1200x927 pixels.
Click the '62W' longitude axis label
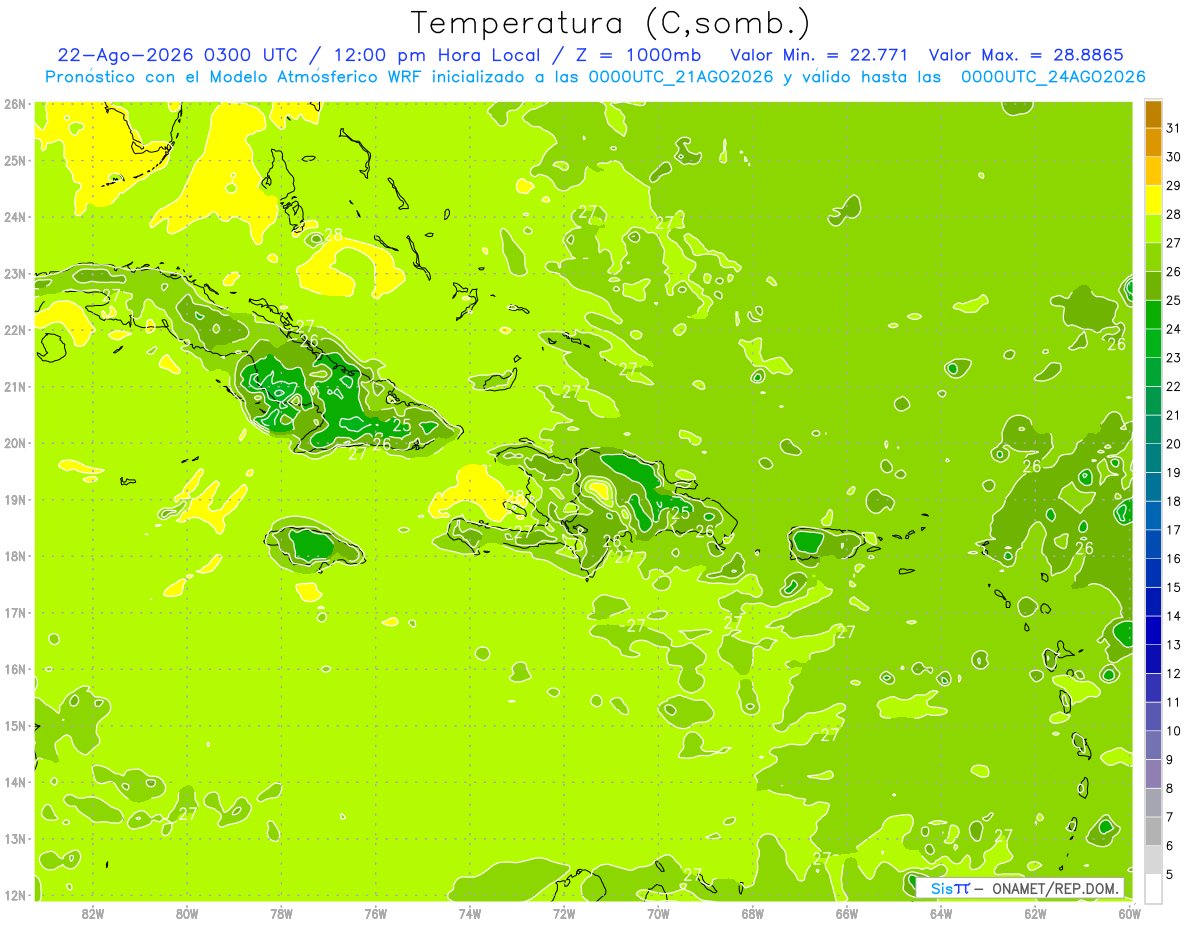1035,913
